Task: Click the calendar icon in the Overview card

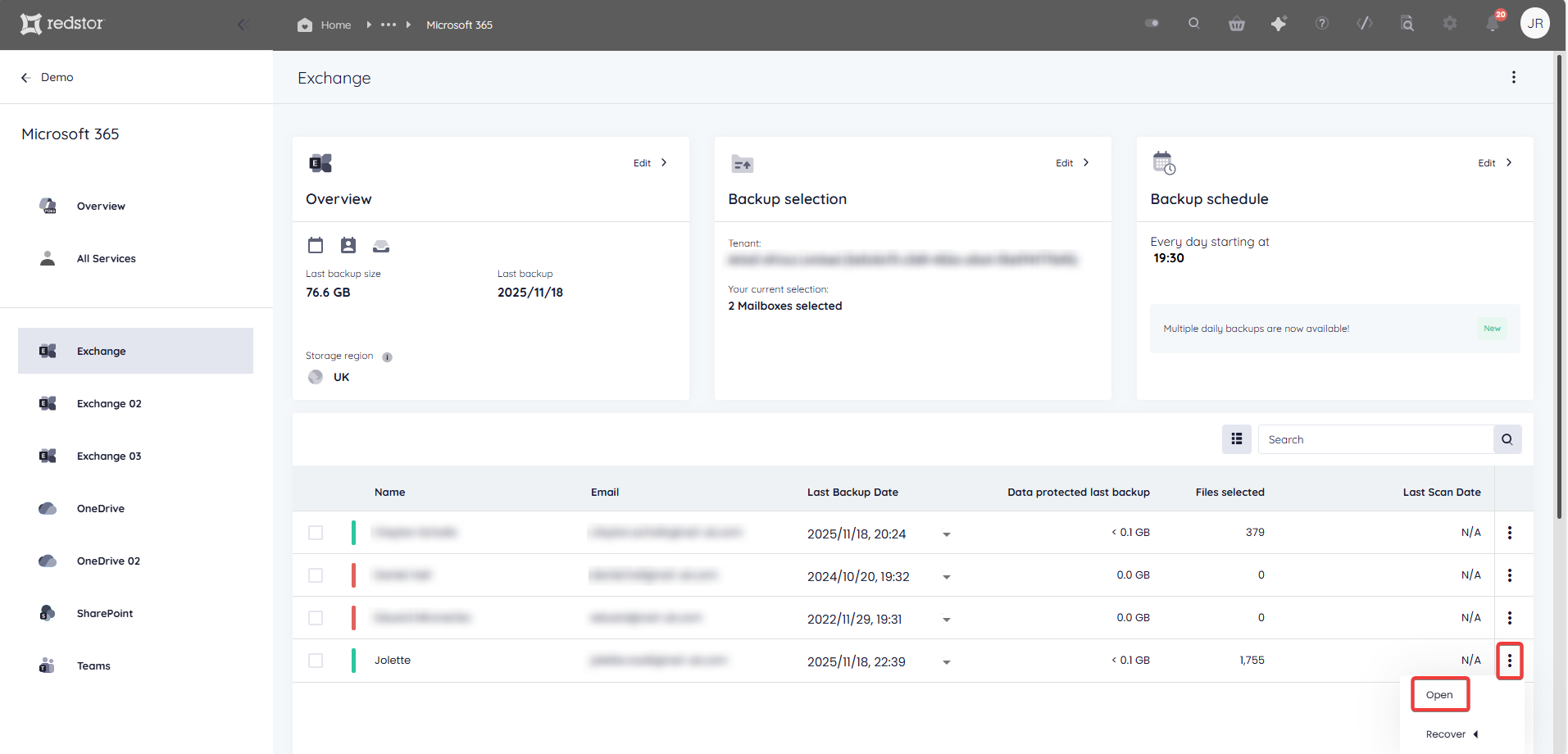Action: [x=316, y=245]
